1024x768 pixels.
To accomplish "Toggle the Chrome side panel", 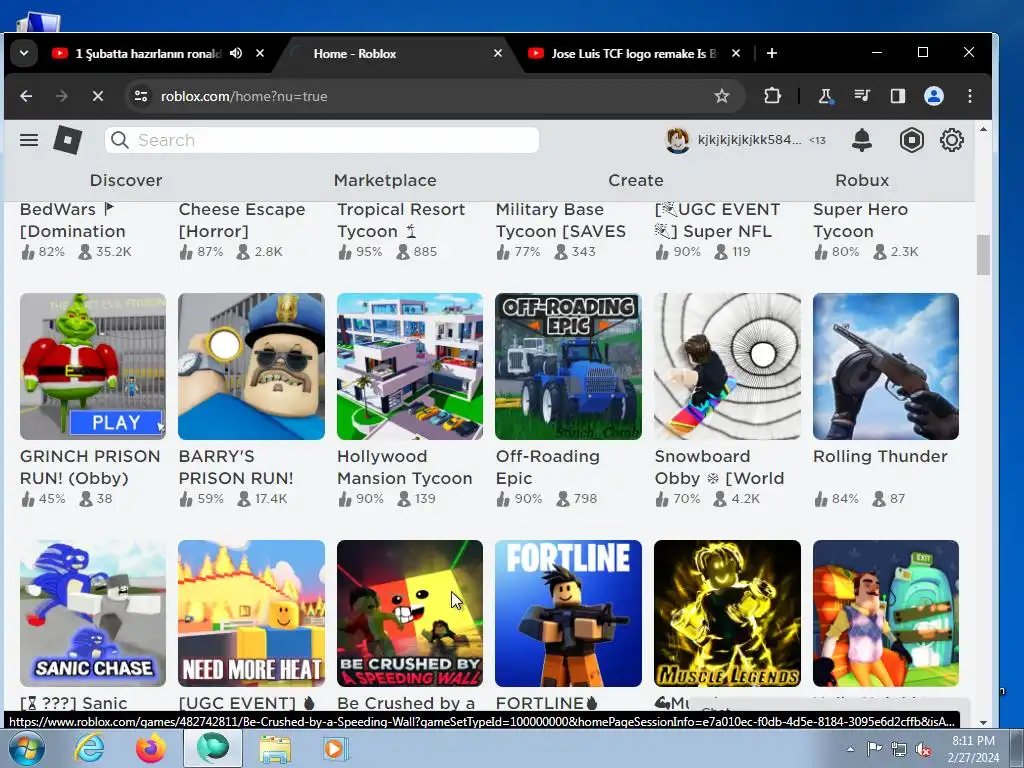I will 898,96.
